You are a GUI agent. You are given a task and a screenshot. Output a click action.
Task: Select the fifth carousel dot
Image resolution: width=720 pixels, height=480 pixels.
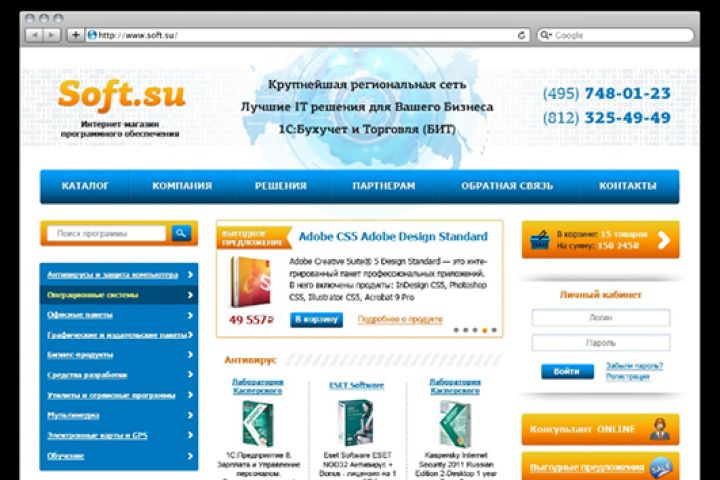point(494,330)
